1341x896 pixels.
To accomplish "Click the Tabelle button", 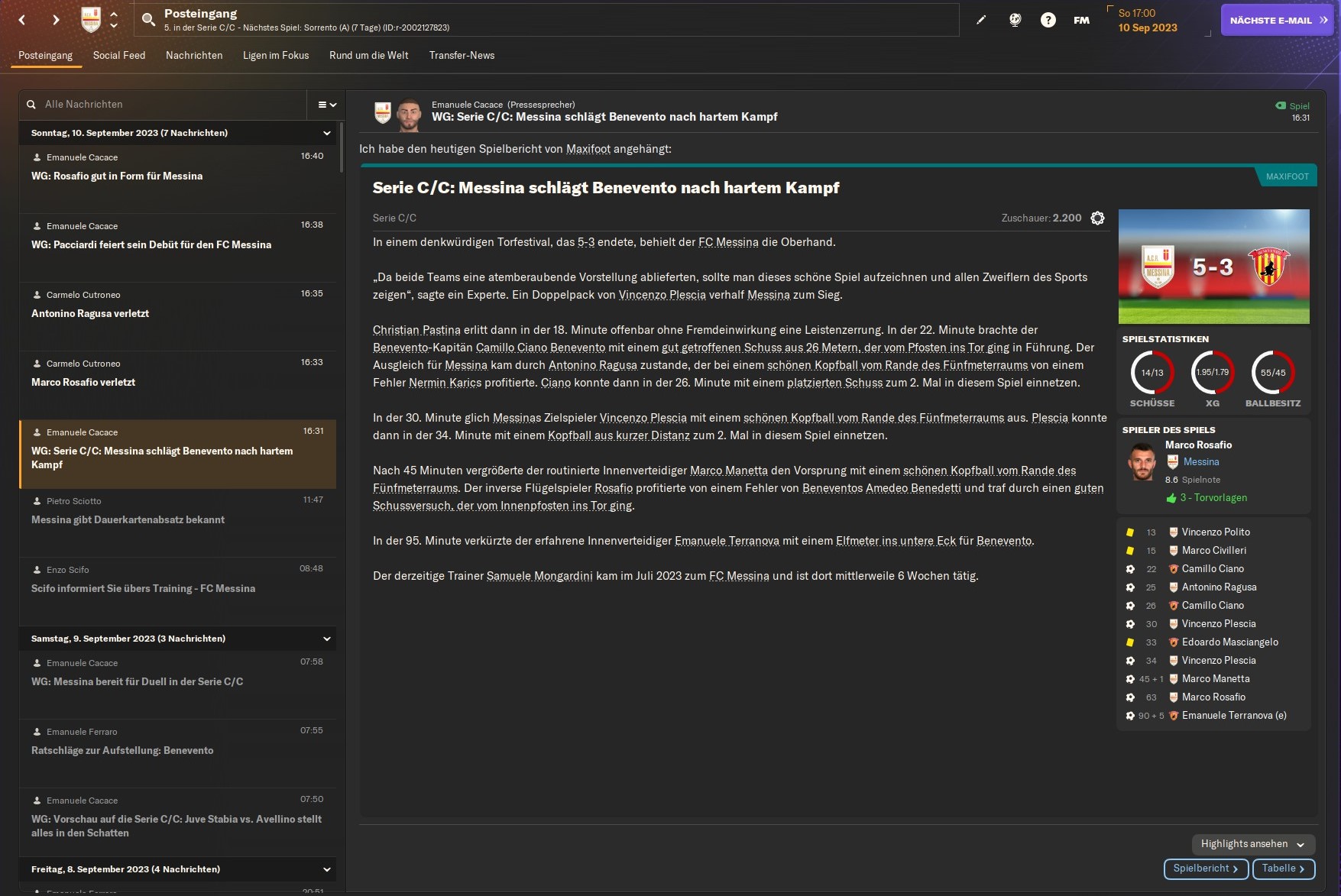I will pos(1284,869).
